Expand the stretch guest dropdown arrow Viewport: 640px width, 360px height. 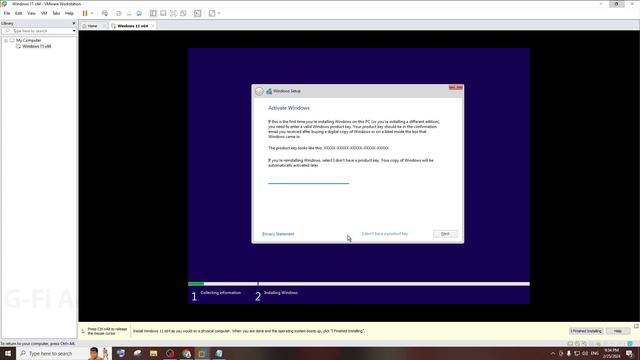tap(219, 13)
